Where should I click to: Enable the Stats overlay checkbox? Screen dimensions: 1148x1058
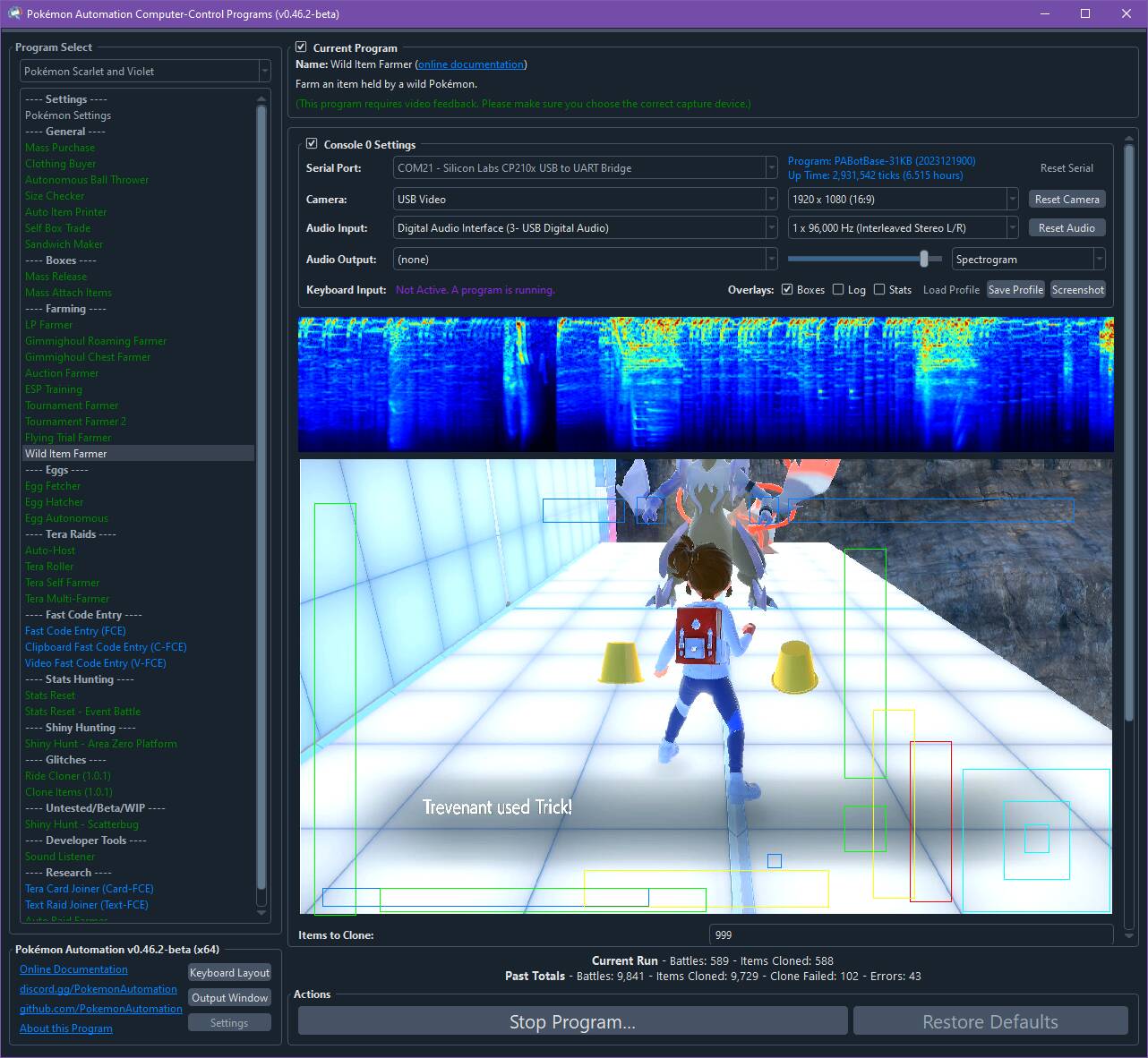[879, 289]
